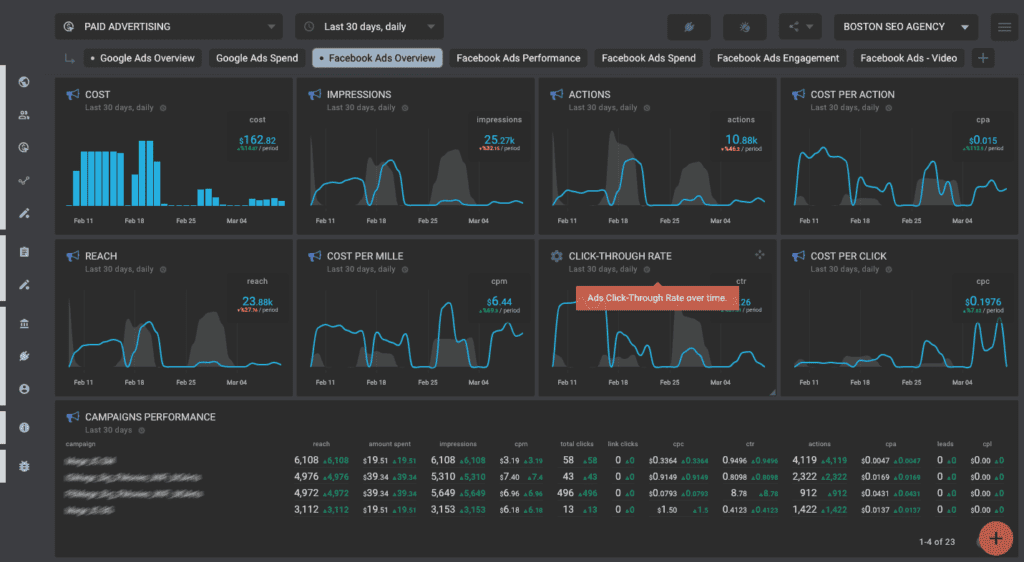
Task: Click info dot beside CAMPAIGNS PERFORMANCE date range
Action: 142,430
